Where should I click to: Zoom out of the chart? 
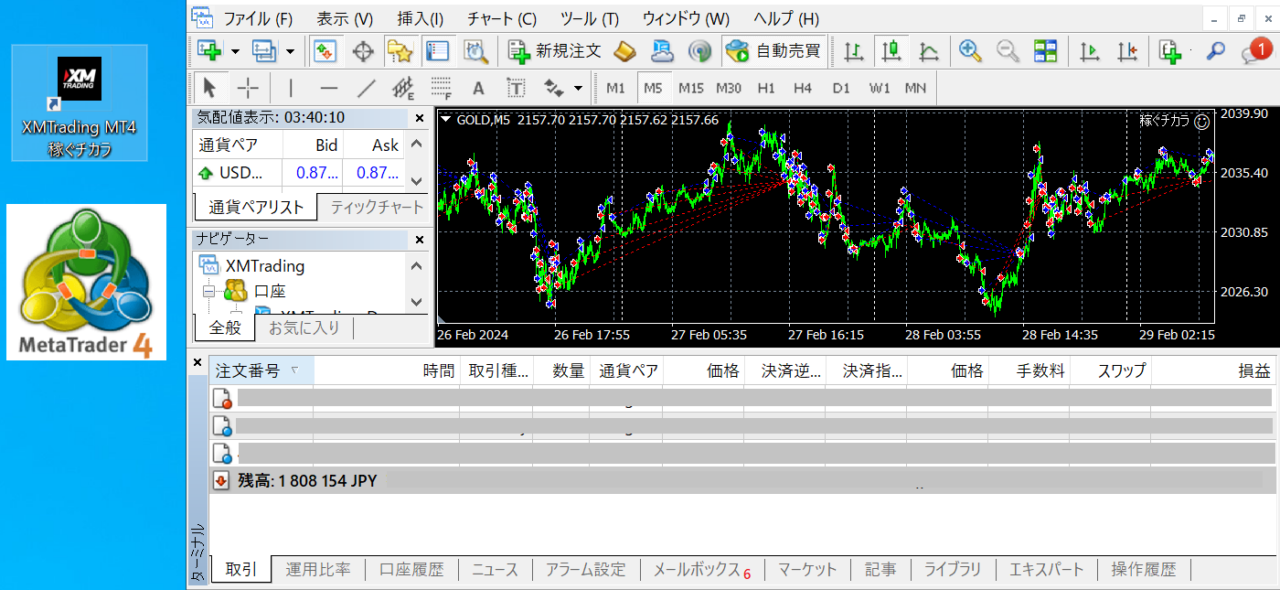pos(1007,51)
